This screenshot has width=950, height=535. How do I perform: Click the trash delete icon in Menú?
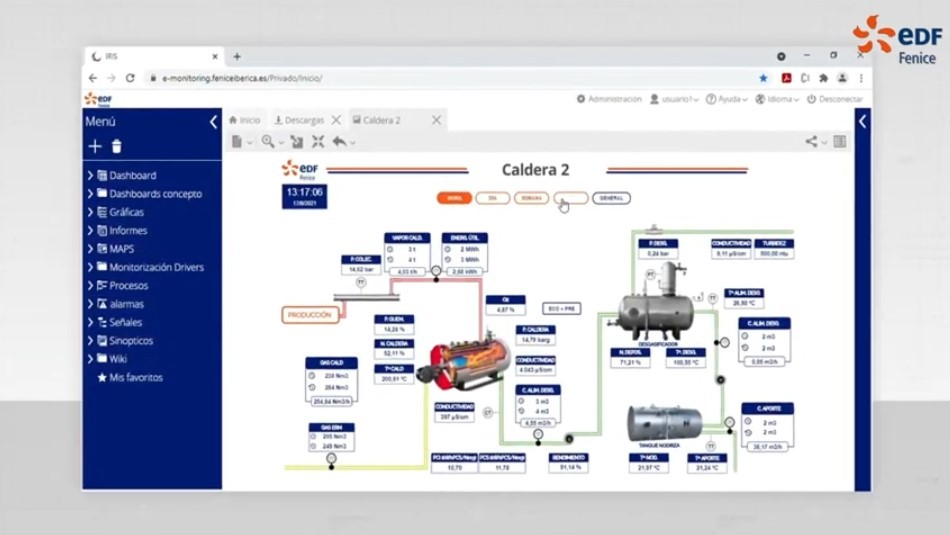tap(116, 147)
